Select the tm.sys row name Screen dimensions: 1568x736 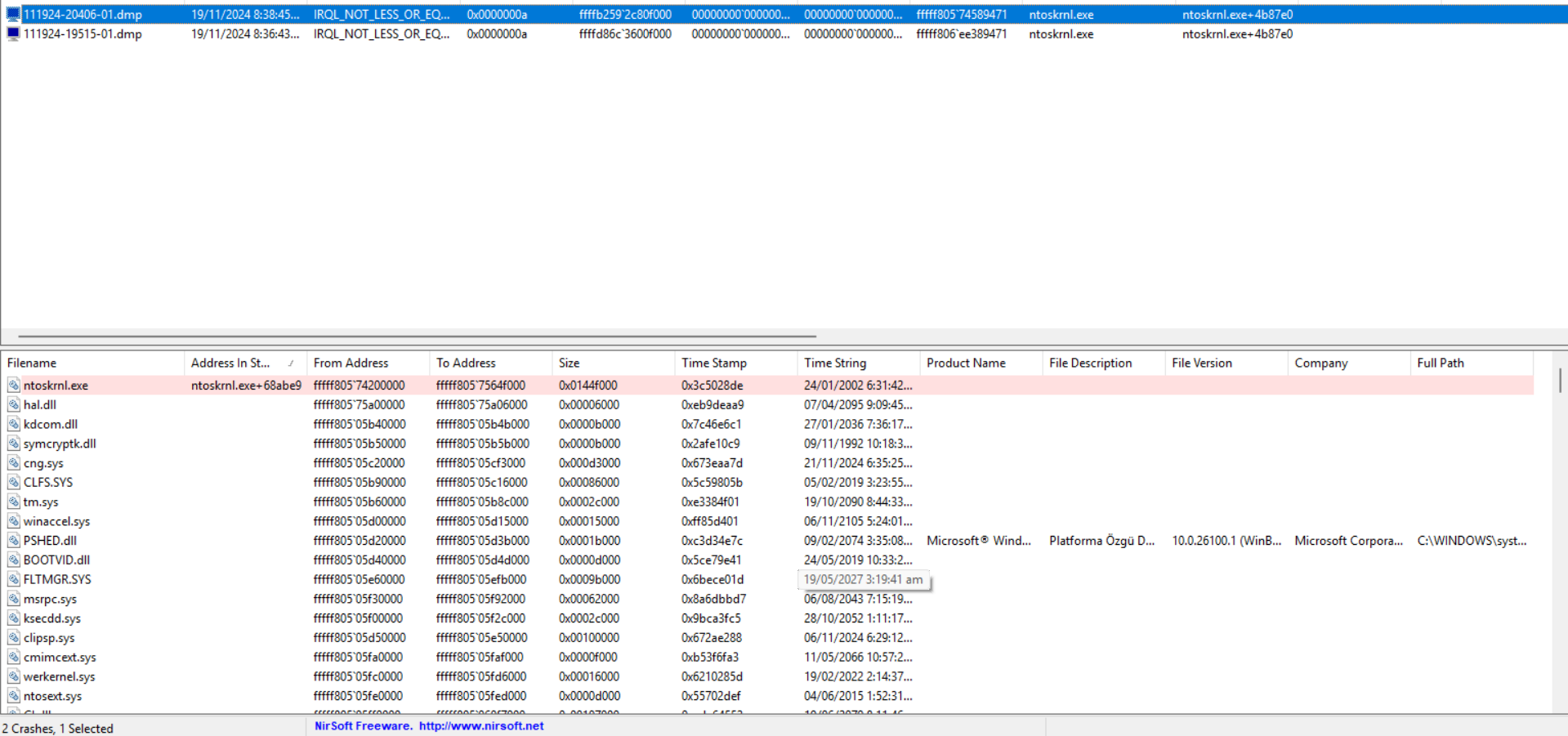(x=41, y=502)
